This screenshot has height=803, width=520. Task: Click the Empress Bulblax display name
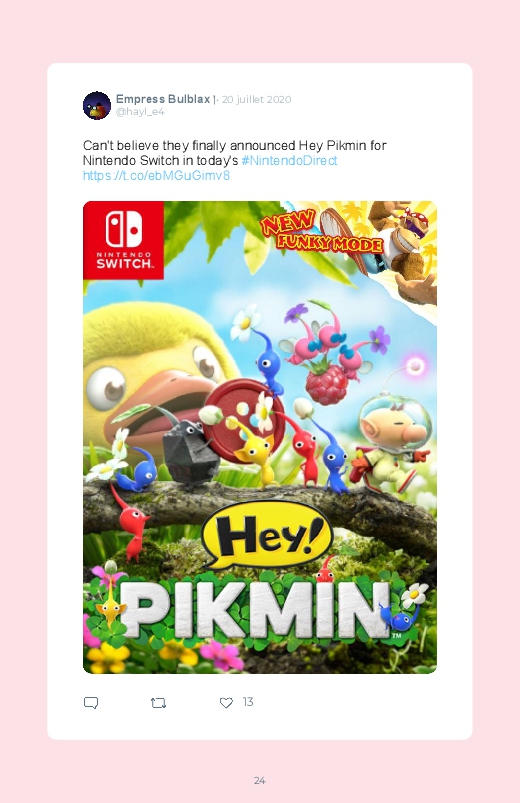coord(163,99)
